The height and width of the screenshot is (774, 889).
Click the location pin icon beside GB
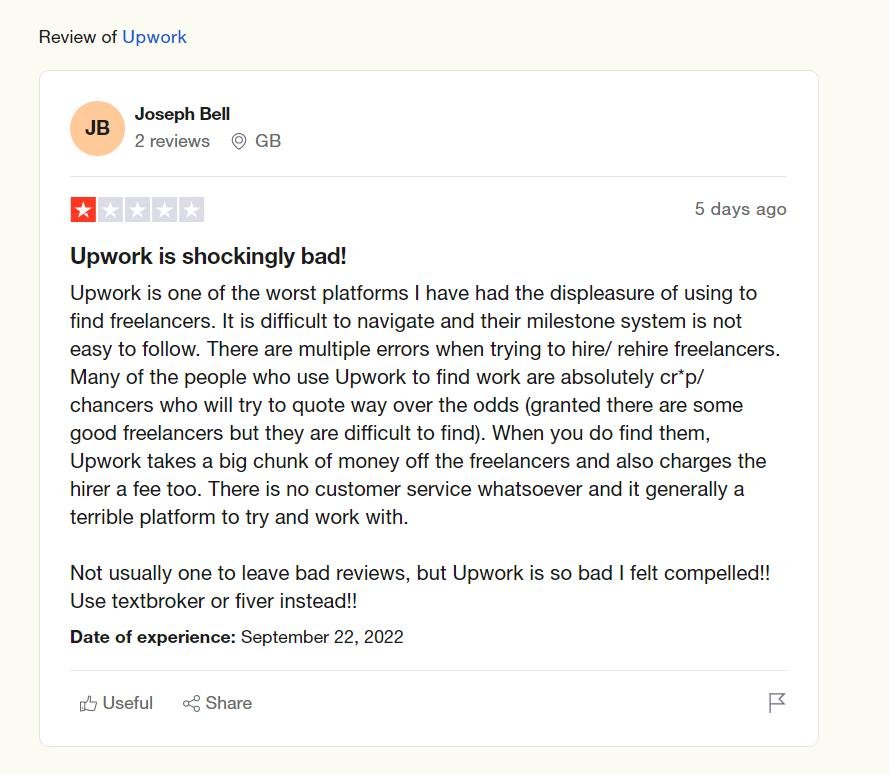click(x=239, y=141)
